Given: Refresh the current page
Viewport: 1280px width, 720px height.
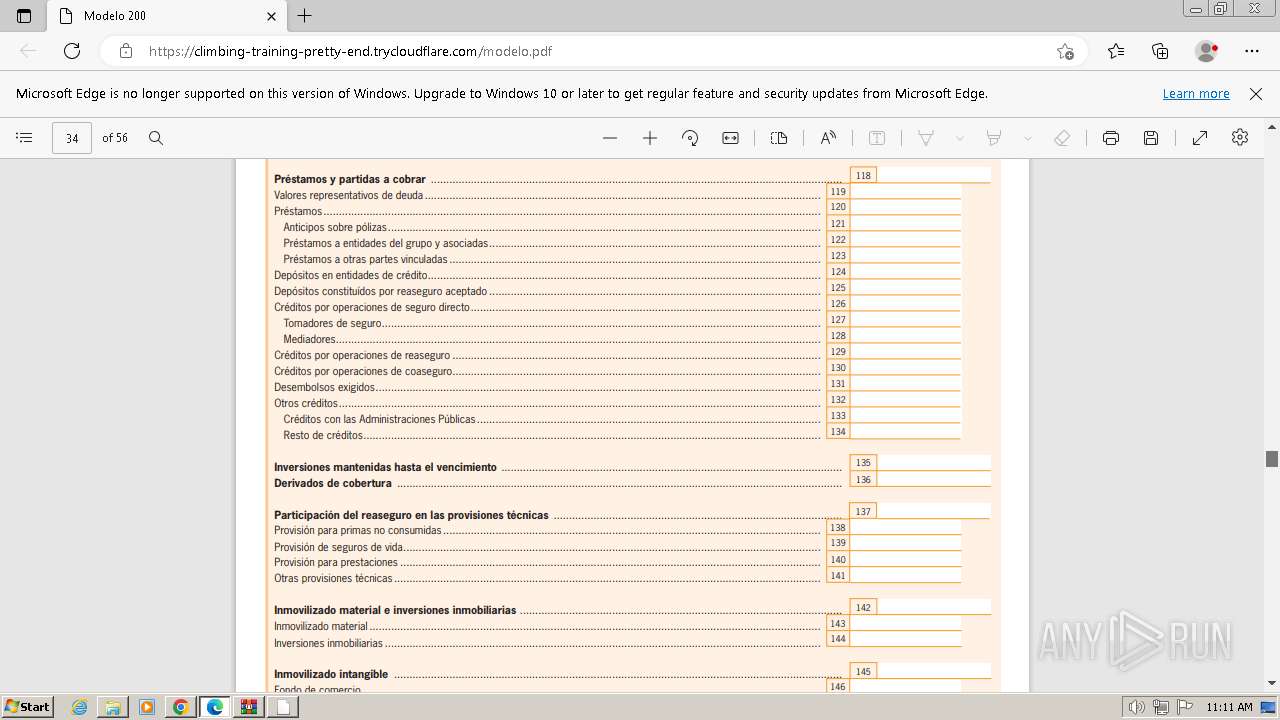Looking at the screenshot, I should pos(72,51).
